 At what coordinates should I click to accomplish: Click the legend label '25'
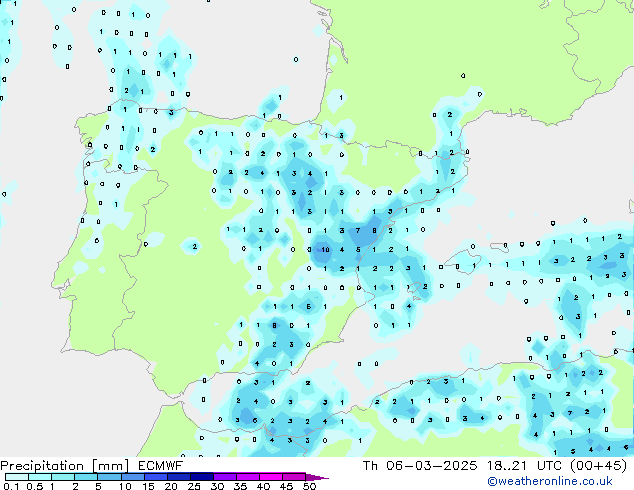(194, 486)
